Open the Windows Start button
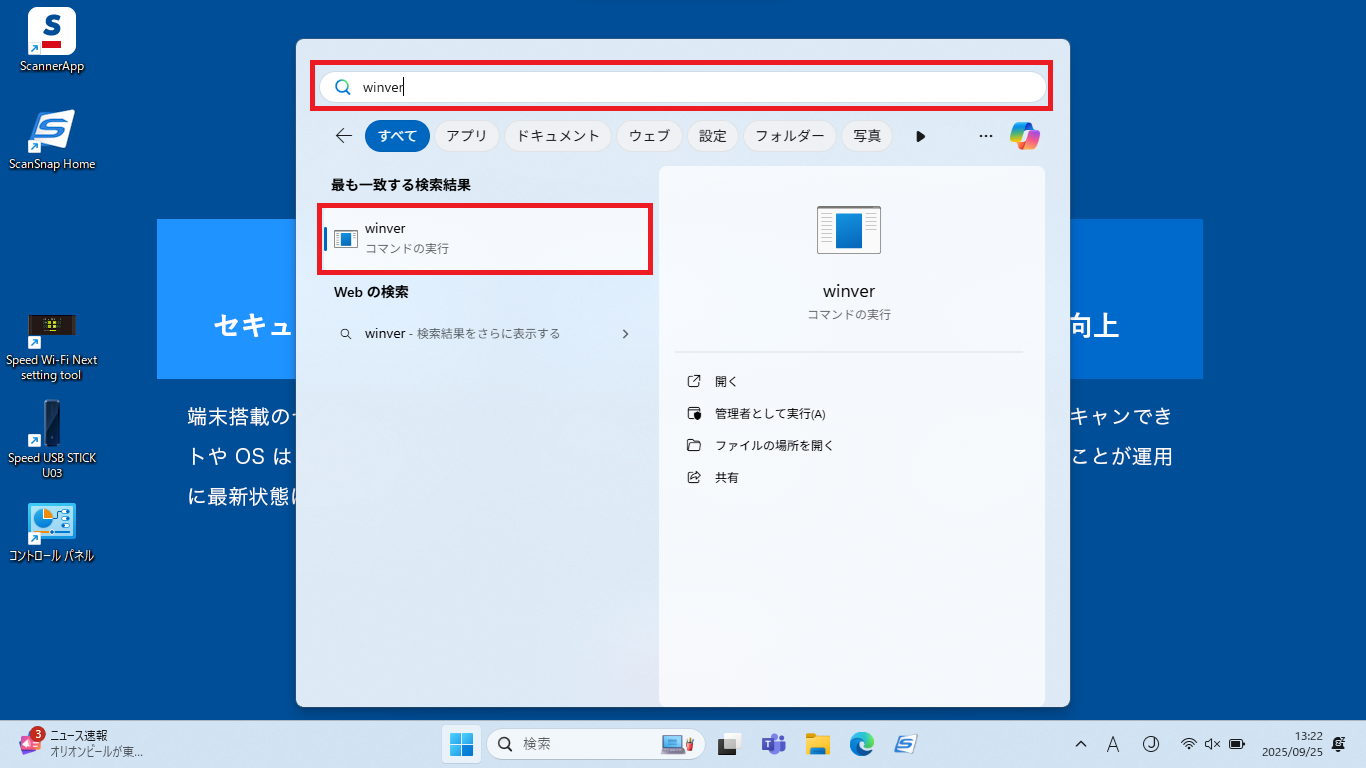The image size is (1366, 768). [x=462, y=744]
